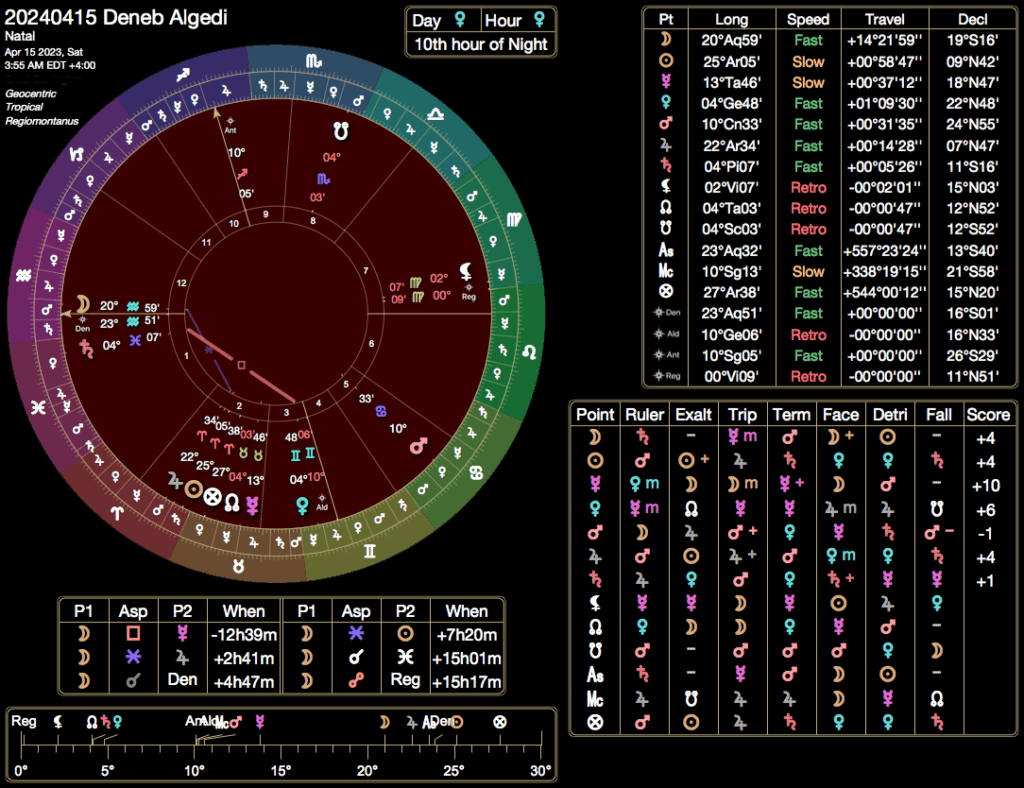The image size is (1024, 788).
Task: Select the Aries sign on outer wheel
Action: tap(117, 513)
